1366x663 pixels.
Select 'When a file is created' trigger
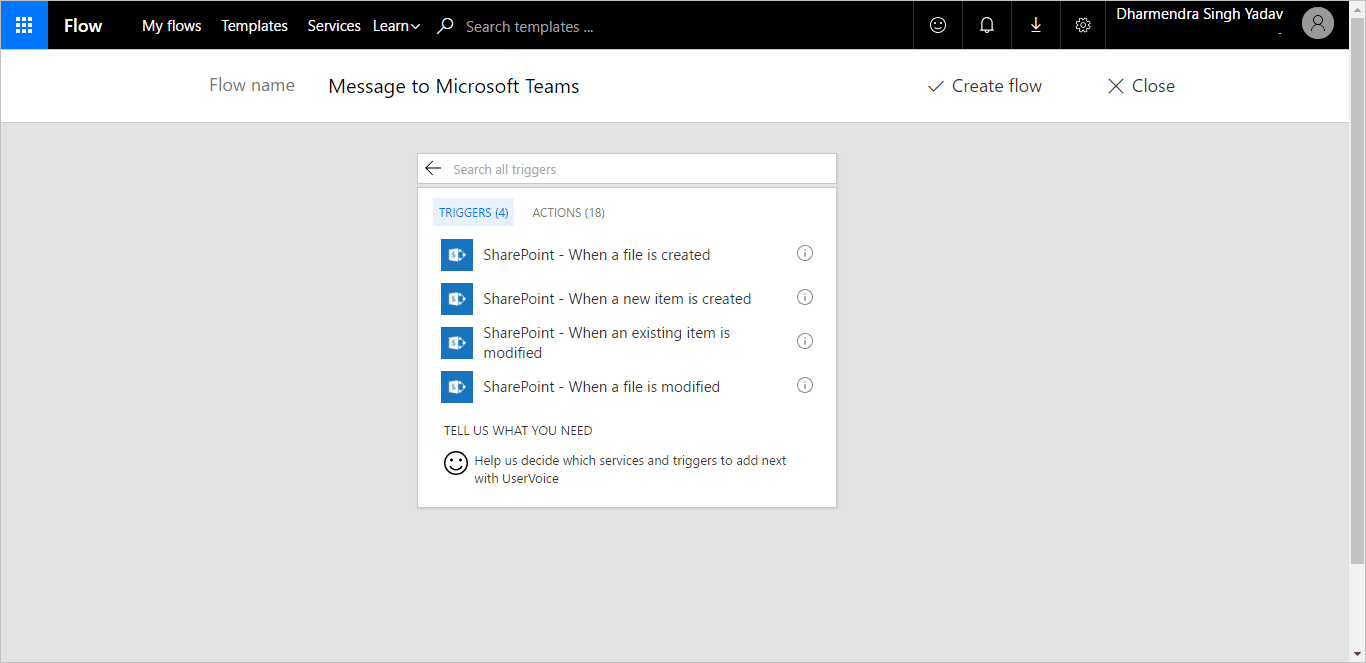tap(597, 255)
